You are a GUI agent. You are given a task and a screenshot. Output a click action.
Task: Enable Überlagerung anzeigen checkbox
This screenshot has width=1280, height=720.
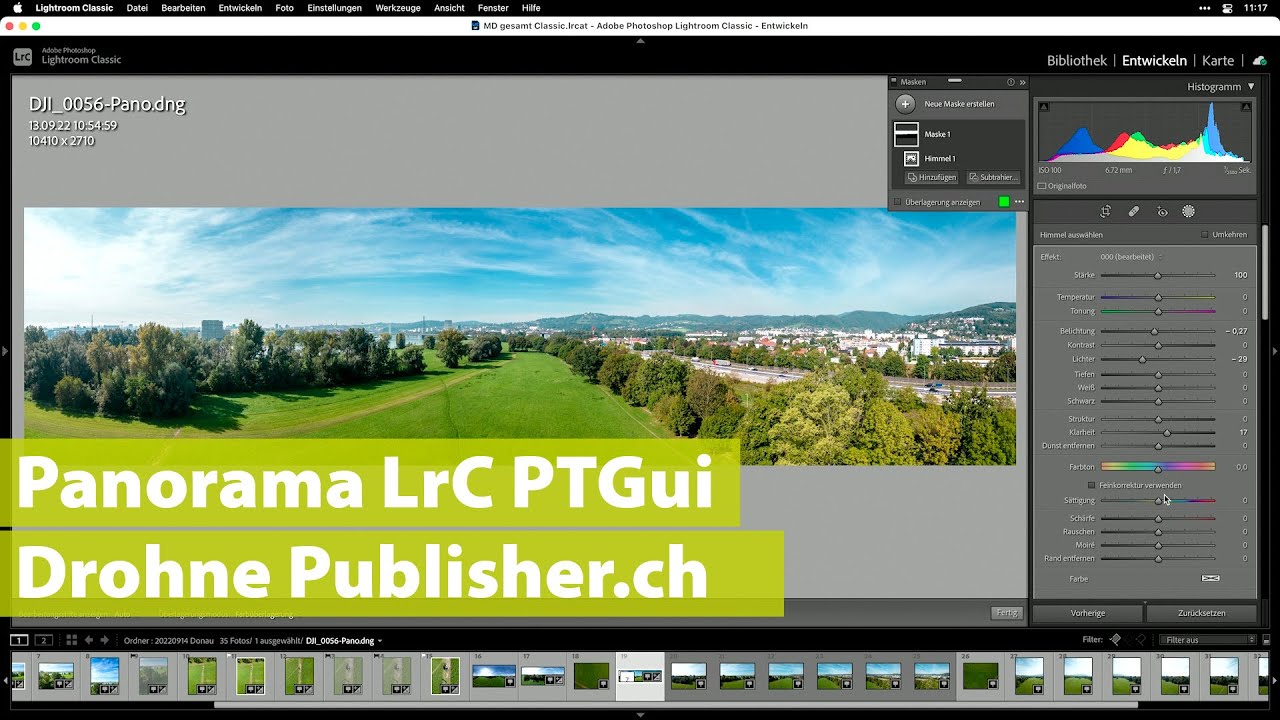point(897,202)
